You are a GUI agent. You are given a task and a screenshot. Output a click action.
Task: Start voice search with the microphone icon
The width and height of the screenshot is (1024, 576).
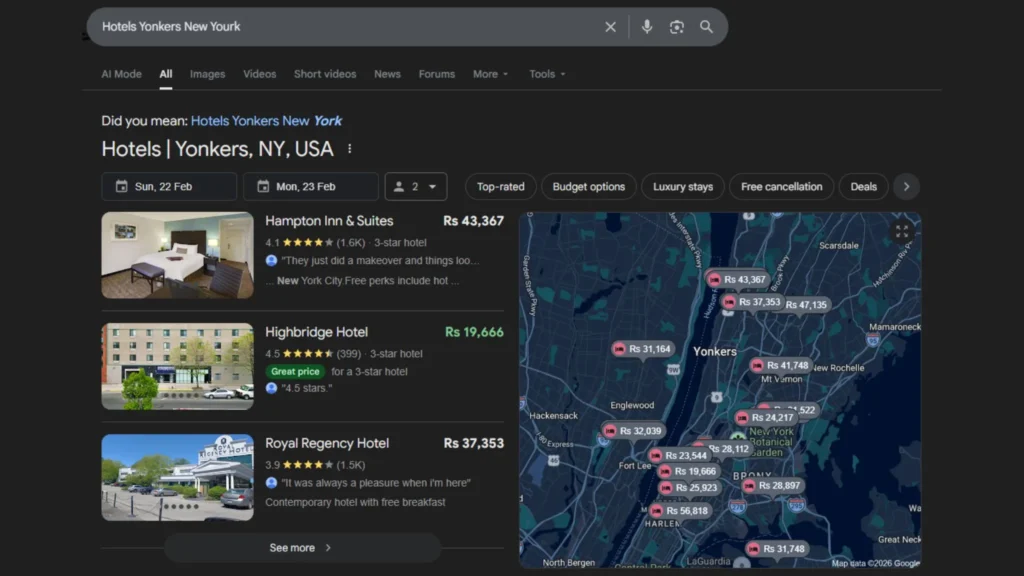(647, 27)
